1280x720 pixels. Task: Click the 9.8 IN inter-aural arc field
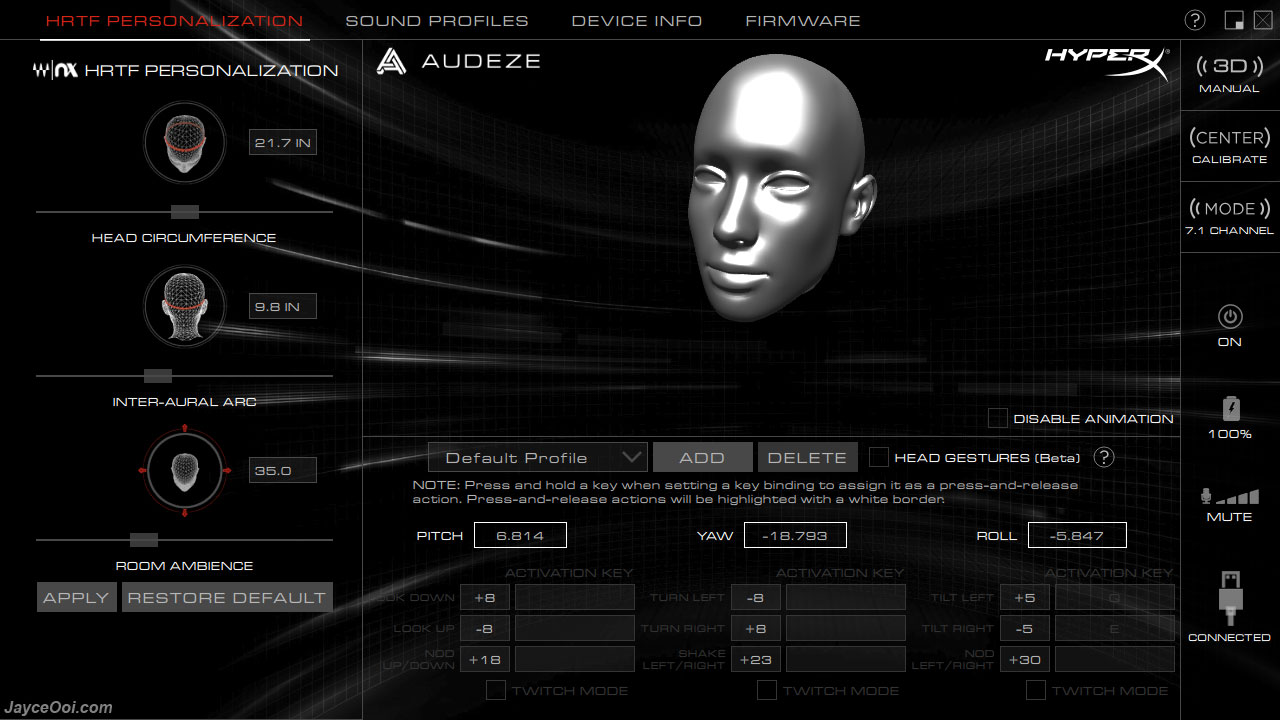click(283, 306)
